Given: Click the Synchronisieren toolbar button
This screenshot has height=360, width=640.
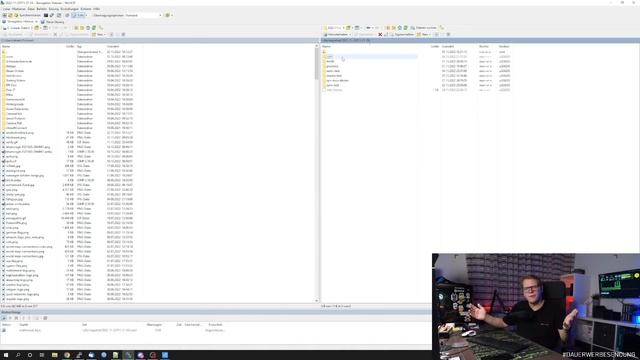Looking at the screenshot, I should (x=27, y=16).
